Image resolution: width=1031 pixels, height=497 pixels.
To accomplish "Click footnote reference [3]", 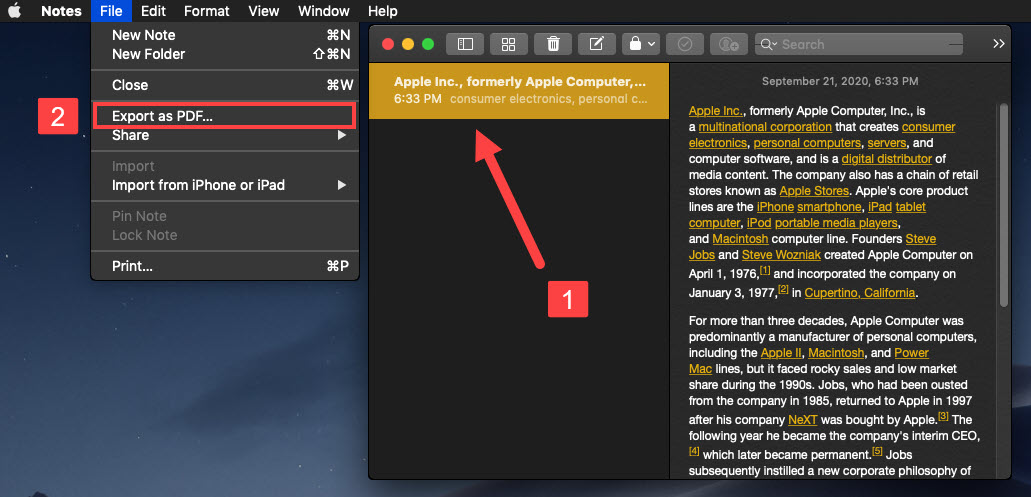I will coord(943,415).
